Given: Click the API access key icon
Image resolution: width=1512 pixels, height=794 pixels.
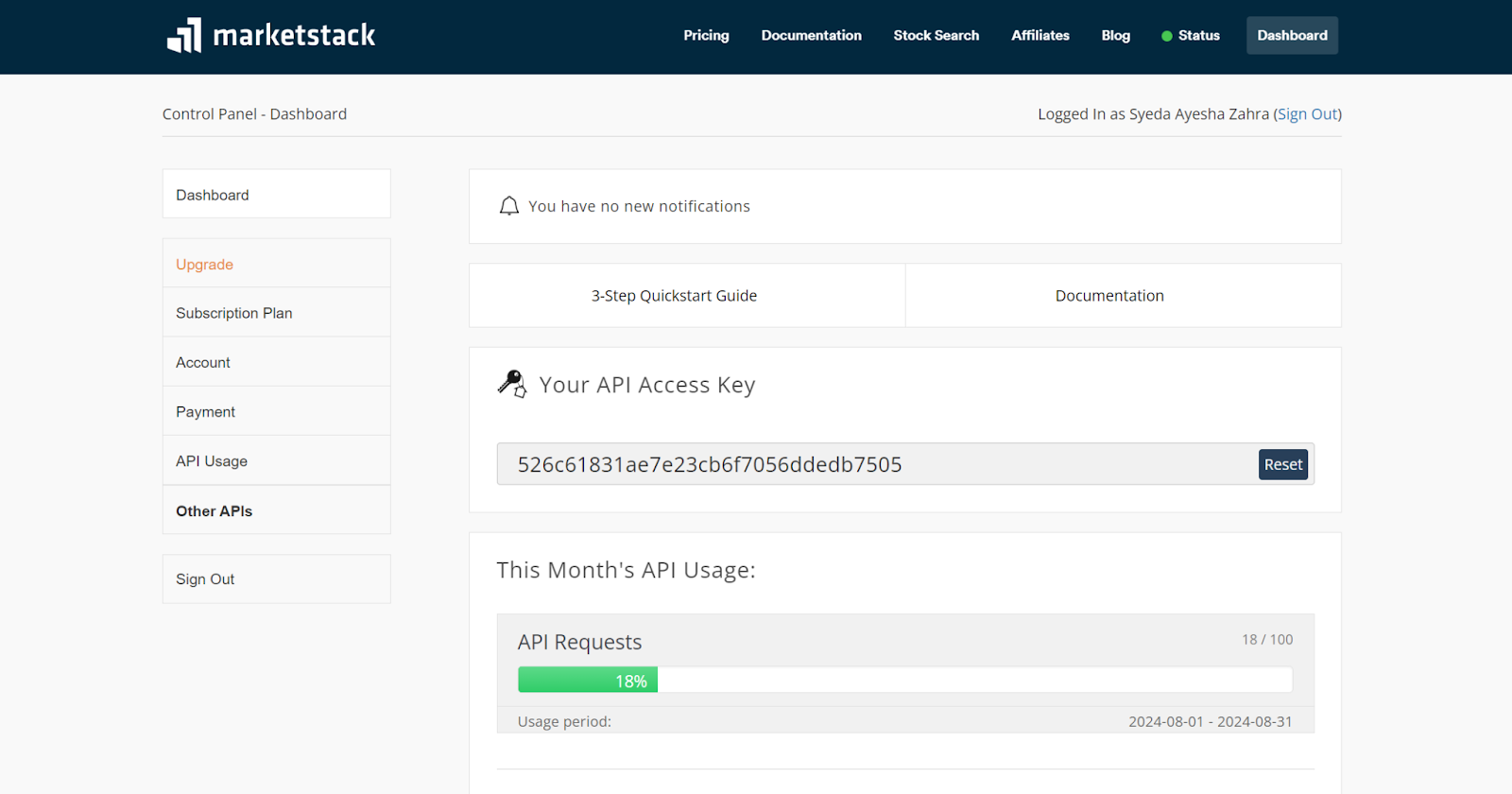Looking at the screenshot, I should (512, 384).
